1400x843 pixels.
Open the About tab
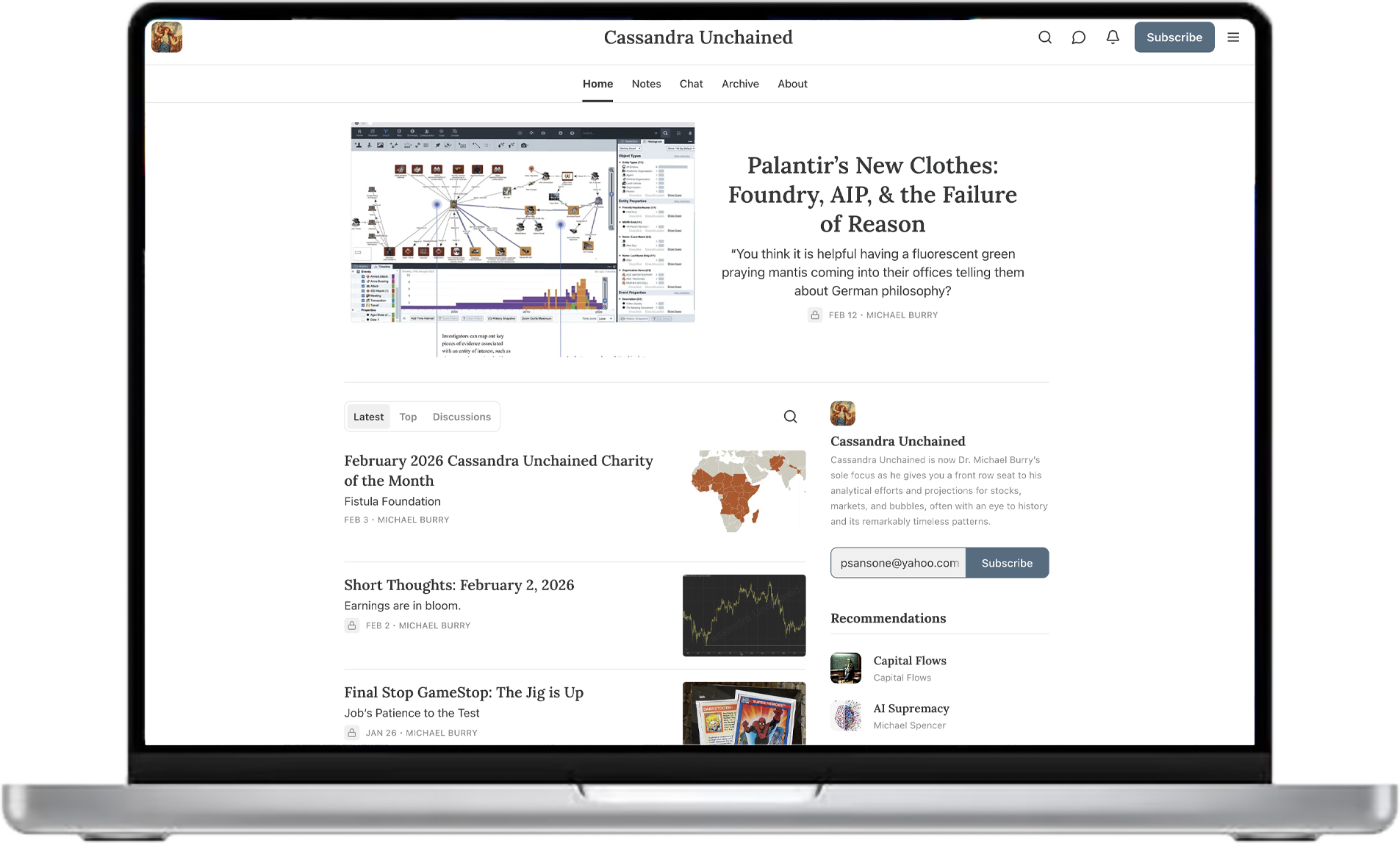pyautogui.click(x=792, y=84)
